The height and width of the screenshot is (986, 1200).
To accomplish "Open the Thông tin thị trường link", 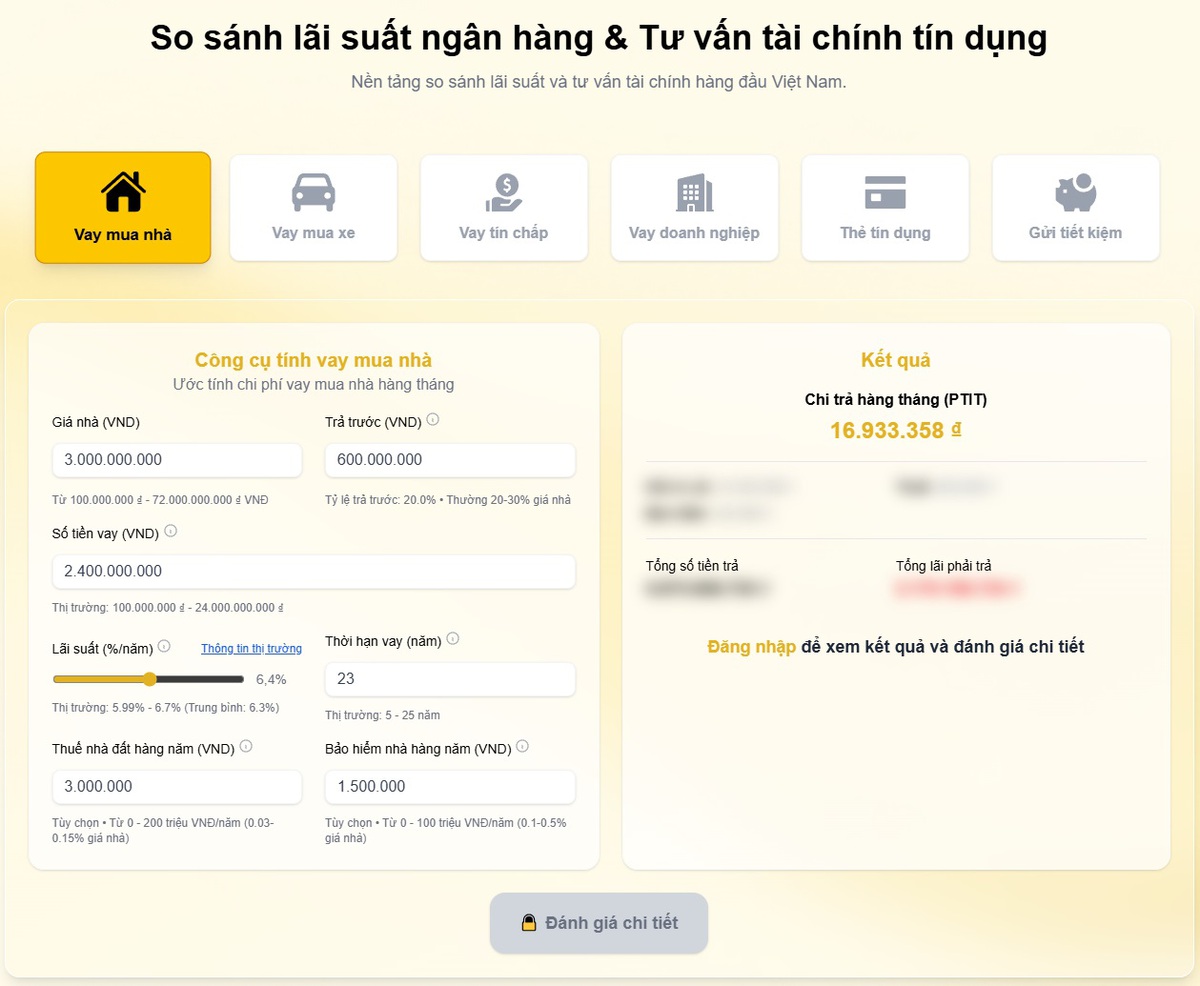I will coord(251,648).
